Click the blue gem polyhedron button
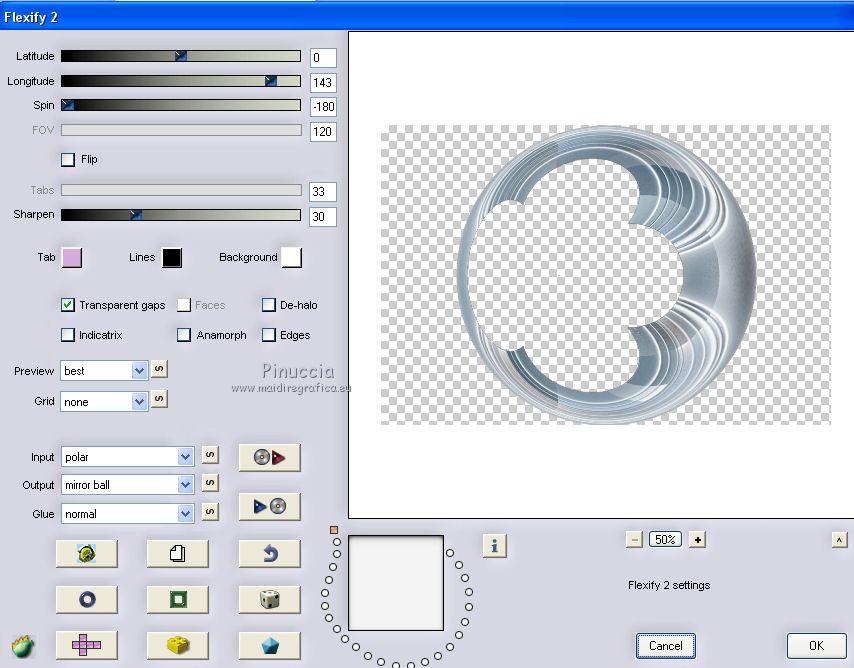This screenshot has width=854, height=668. tap(270, 646)
